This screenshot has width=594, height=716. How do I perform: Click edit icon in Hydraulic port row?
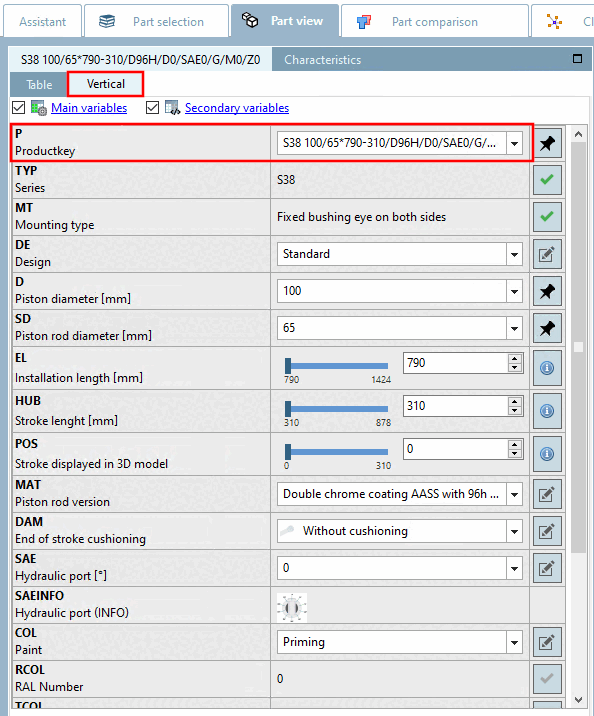(547, 568)
